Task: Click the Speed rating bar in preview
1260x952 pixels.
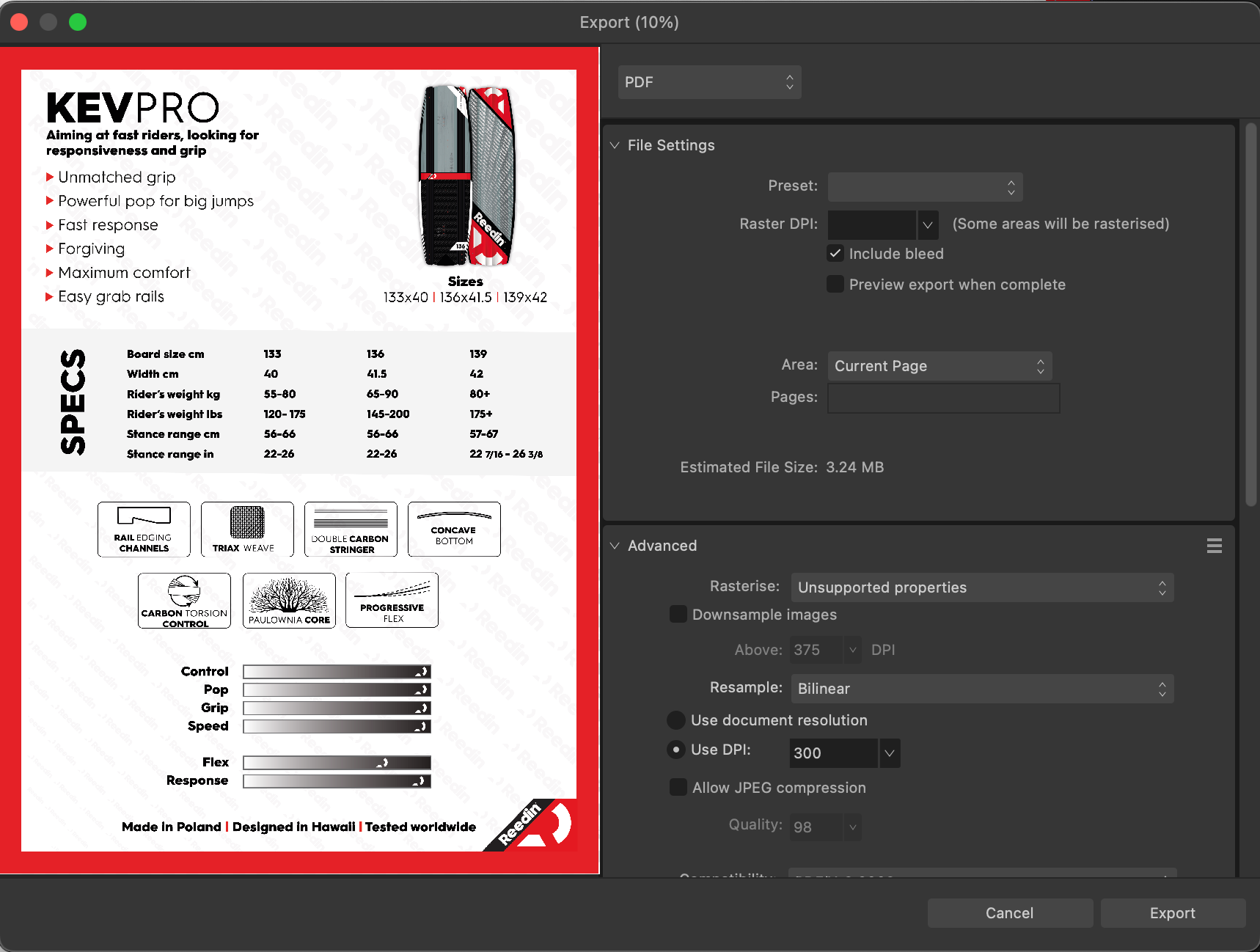Action: tap(337, 727)
